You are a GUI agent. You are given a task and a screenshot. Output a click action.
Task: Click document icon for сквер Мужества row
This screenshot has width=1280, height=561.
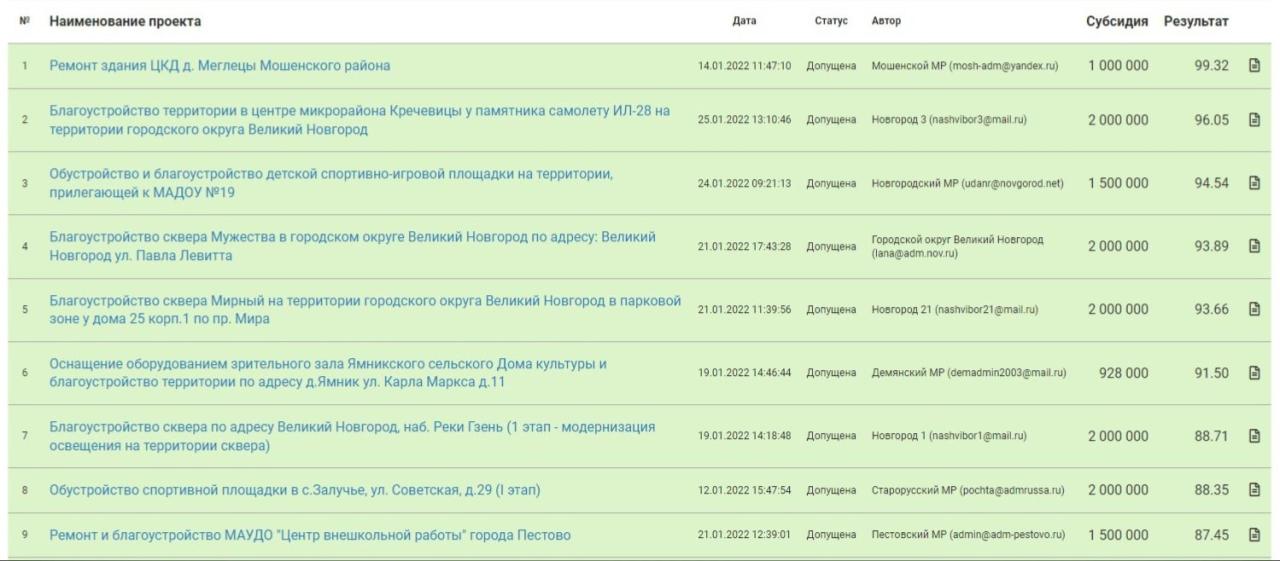click(x=1254, y=246)
